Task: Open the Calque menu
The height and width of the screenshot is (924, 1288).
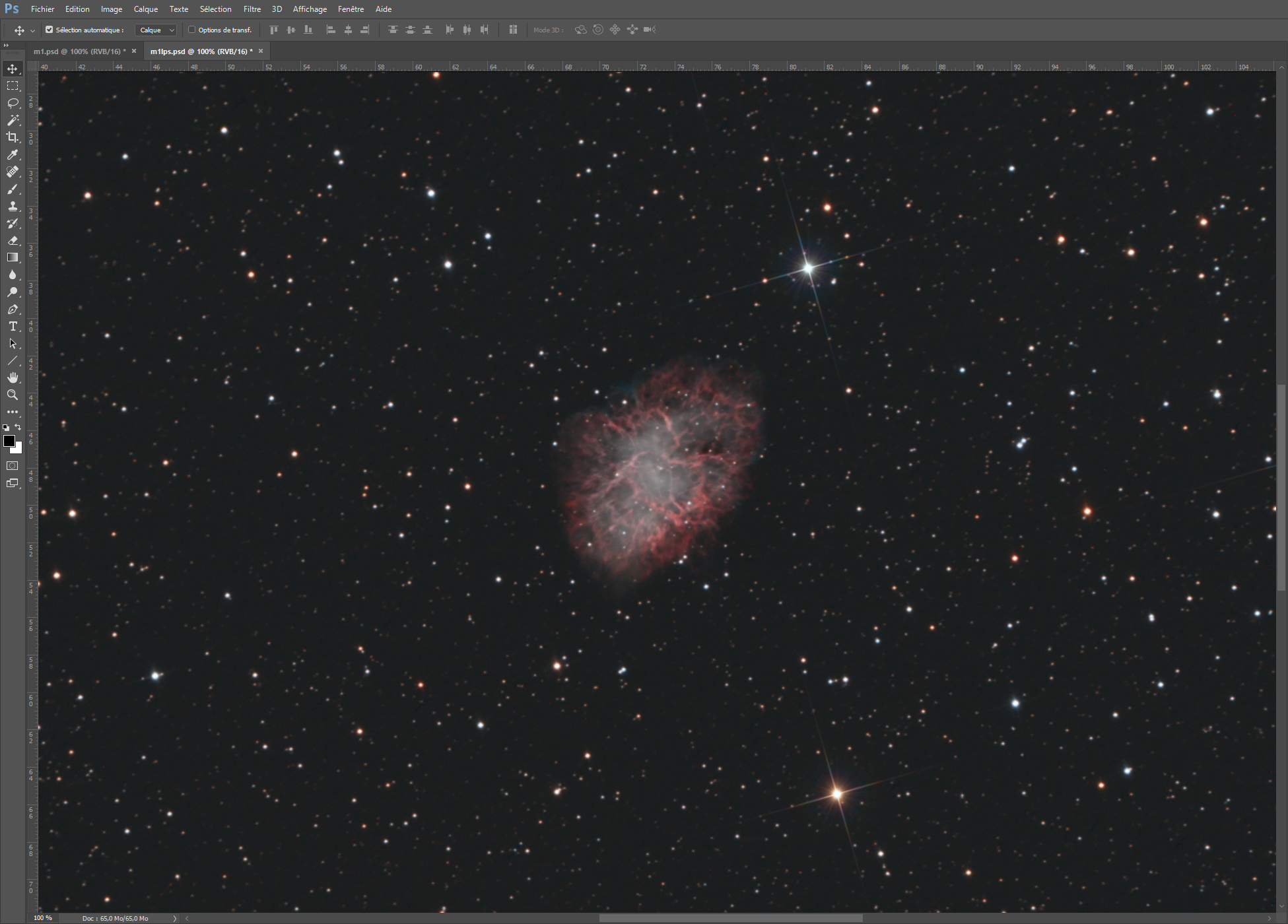Action: tap(146, 9)
